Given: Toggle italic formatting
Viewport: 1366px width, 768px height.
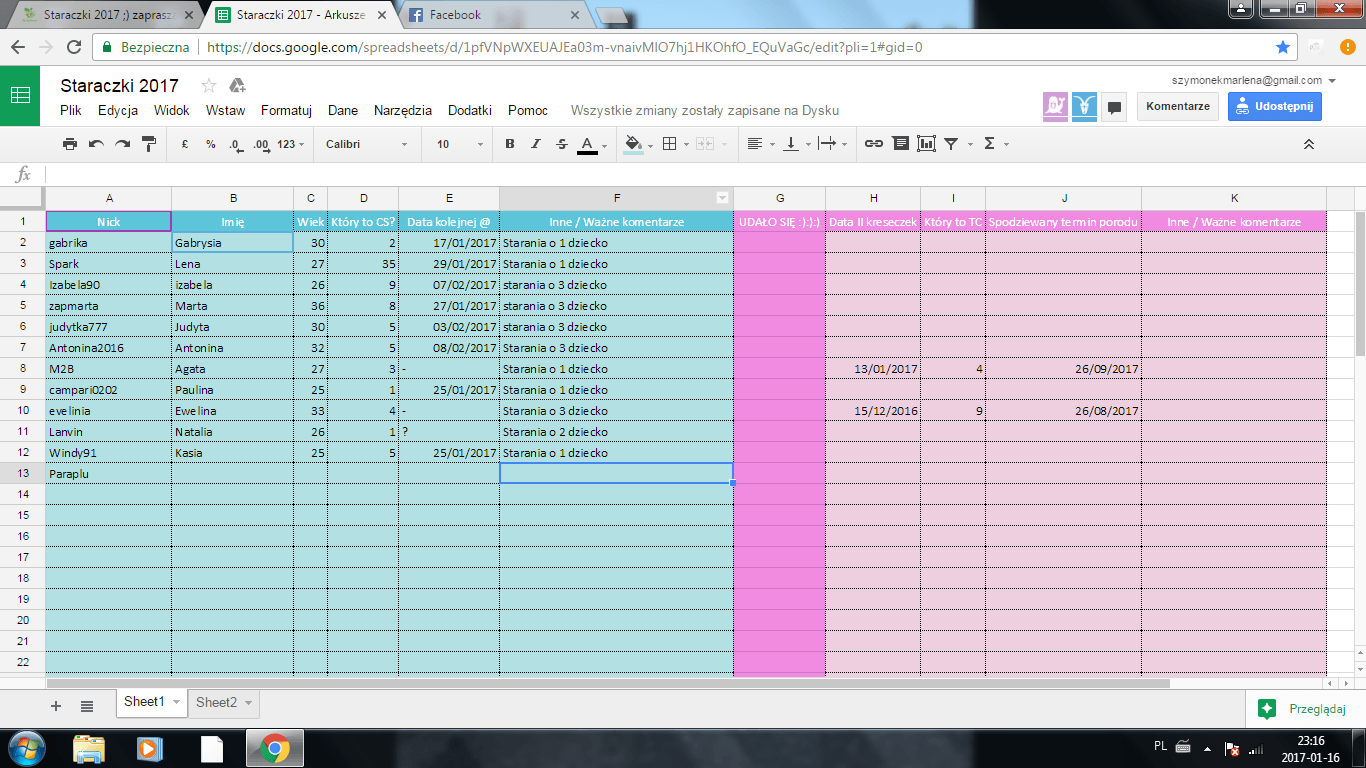Looking at the screenshot, I should (x=536, y=144).
